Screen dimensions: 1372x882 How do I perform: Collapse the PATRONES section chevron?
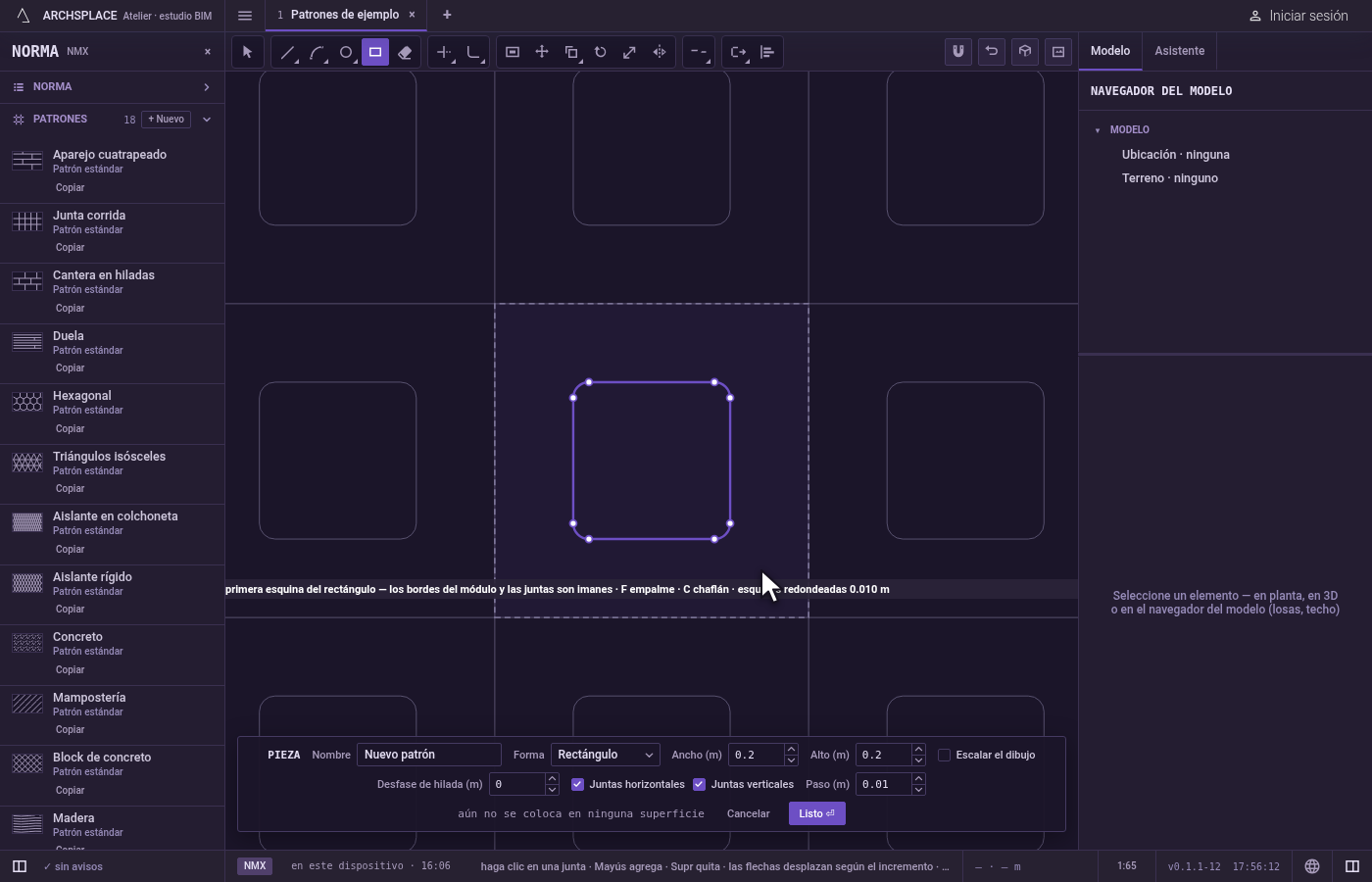point(207,120)
